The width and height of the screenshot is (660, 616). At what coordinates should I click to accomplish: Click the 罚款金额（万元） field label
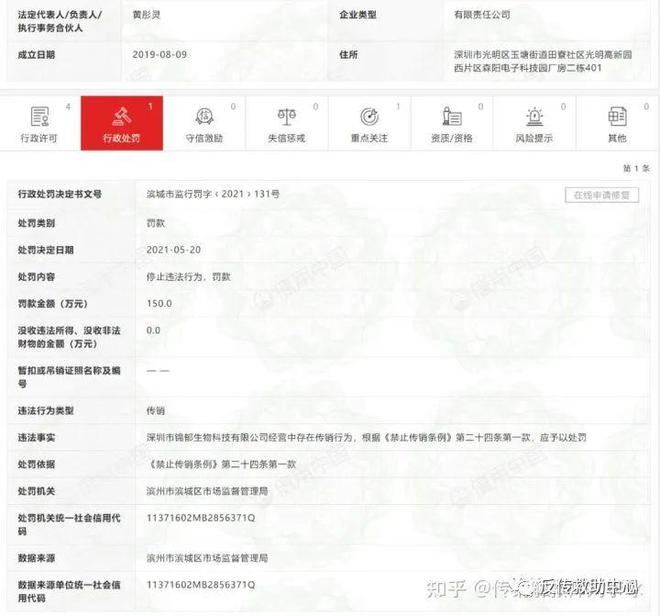coord(53,304)
